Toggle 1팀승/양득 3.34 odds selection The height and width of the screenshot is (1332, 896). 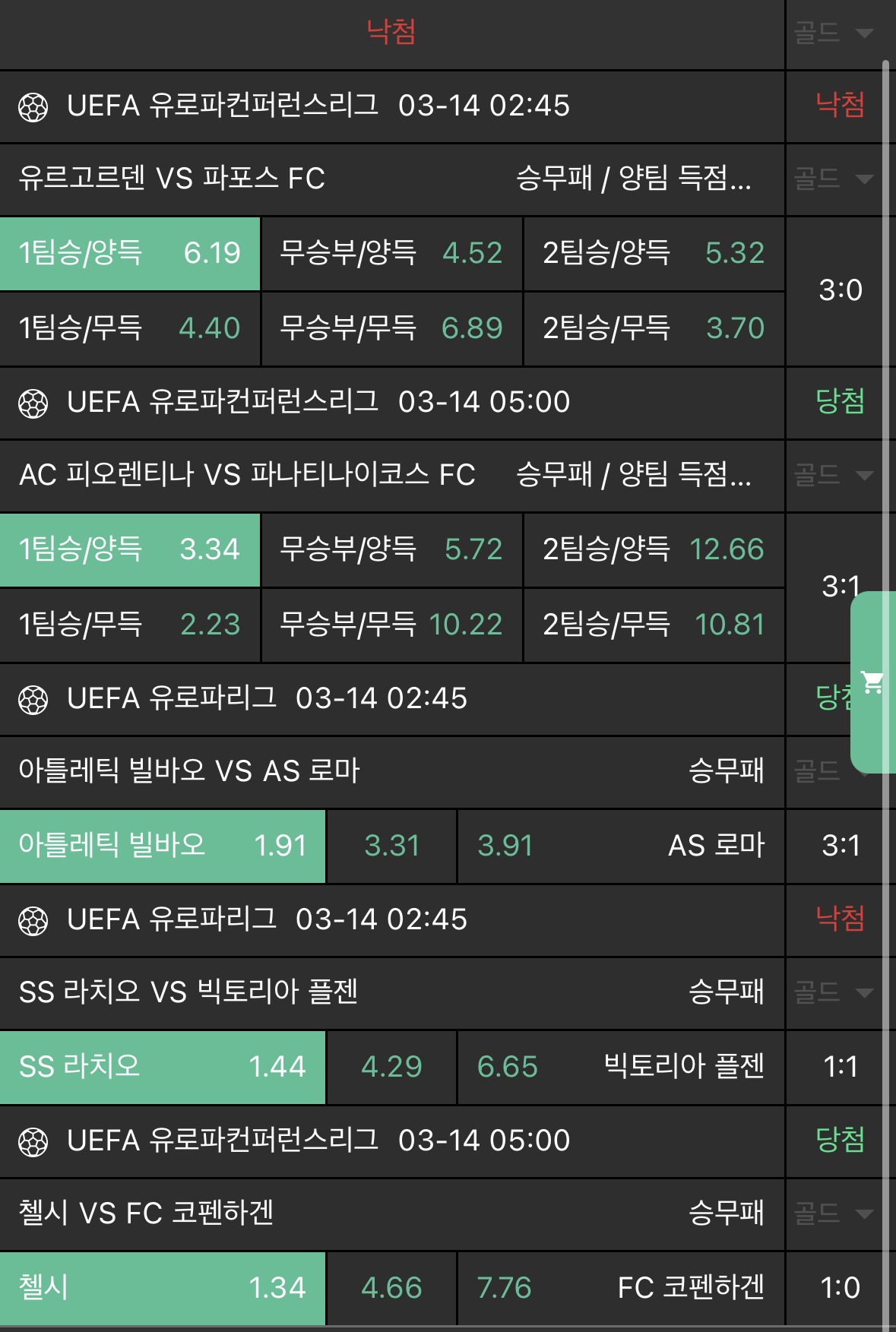tap(130, 549)
